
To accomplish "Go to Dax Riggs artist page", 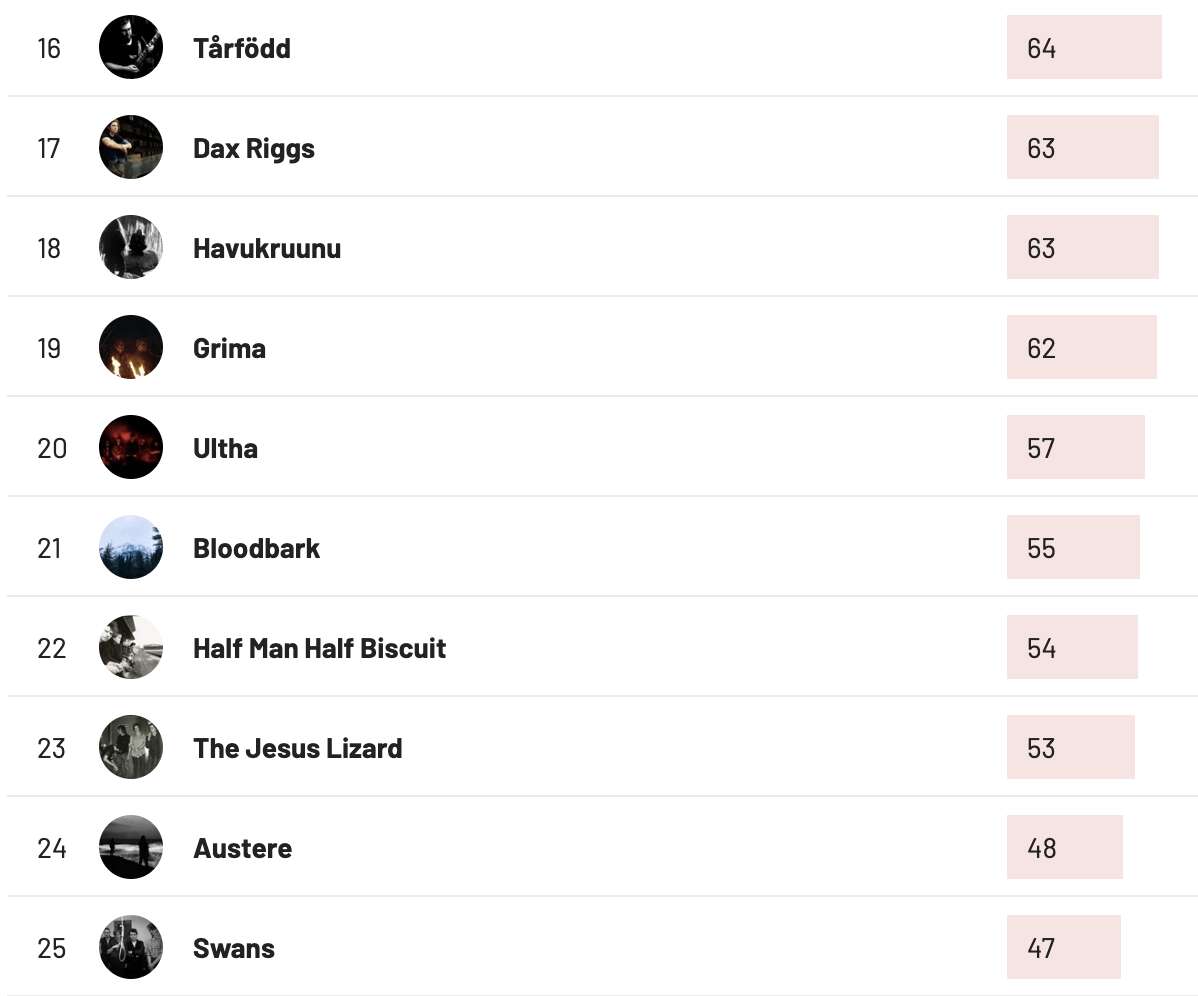I will point(254,148).
